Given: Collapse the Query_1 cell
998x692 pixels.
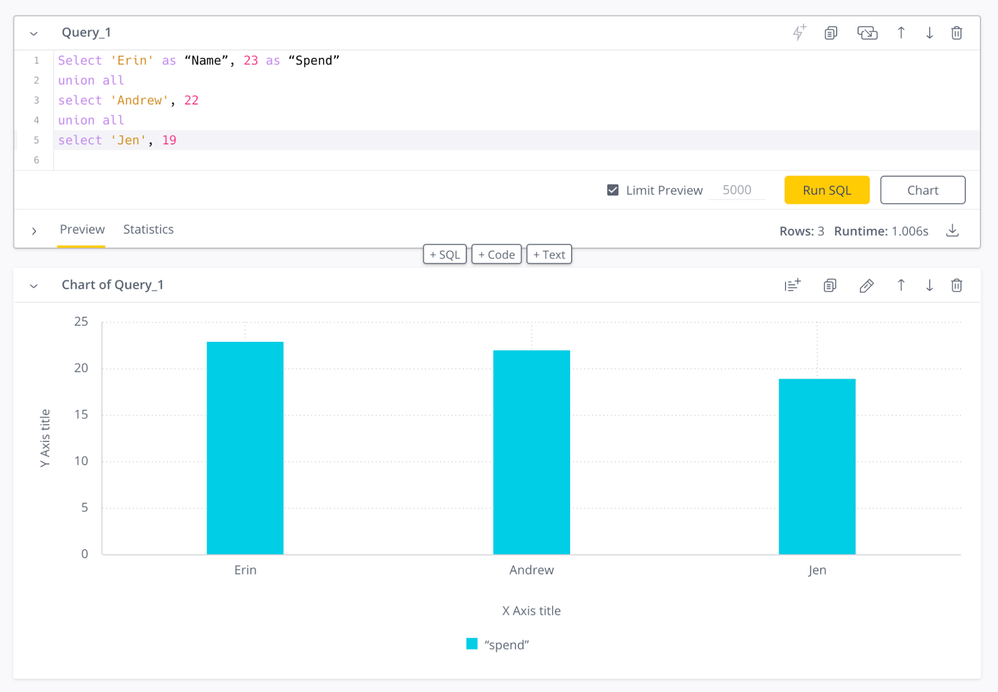Looking at the screenshot, I should (34, 33).
